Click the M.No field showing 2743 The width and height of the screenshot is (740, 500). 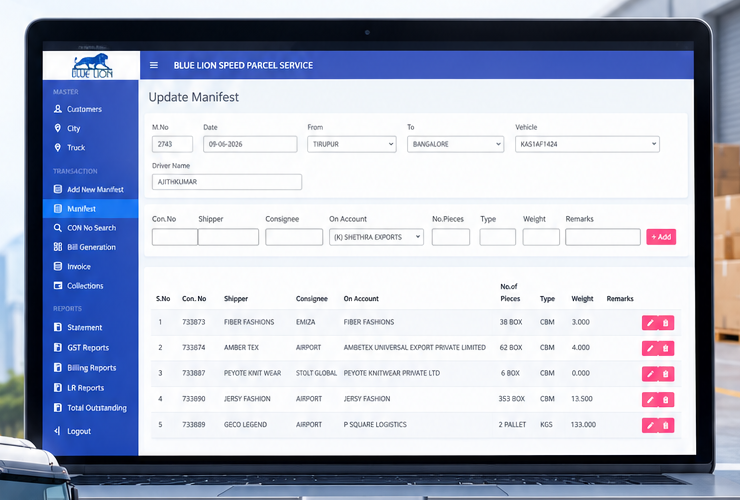click(x=172, y=144)
